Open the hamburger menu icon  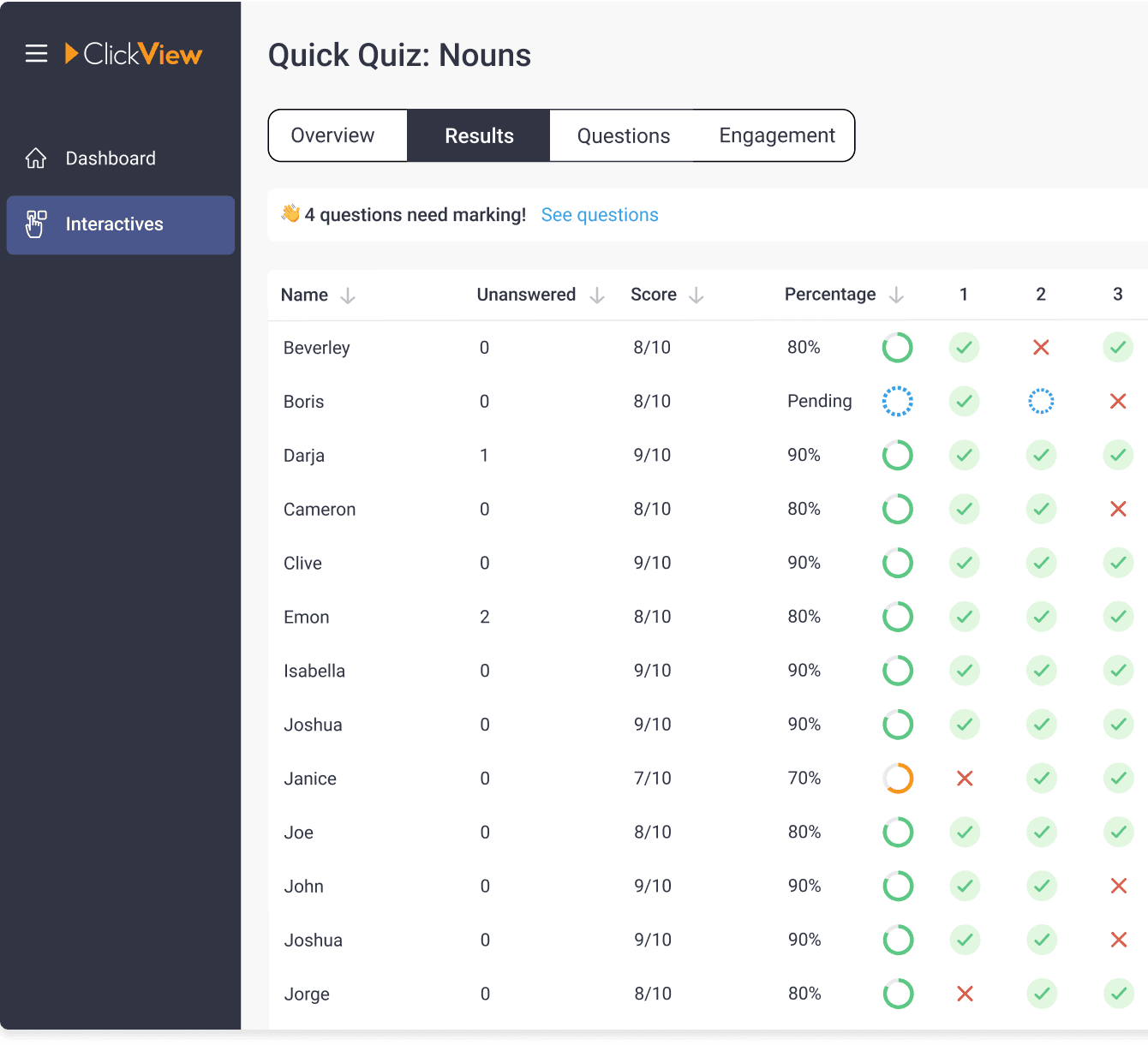pyautogui.click(x=36, y=54)
